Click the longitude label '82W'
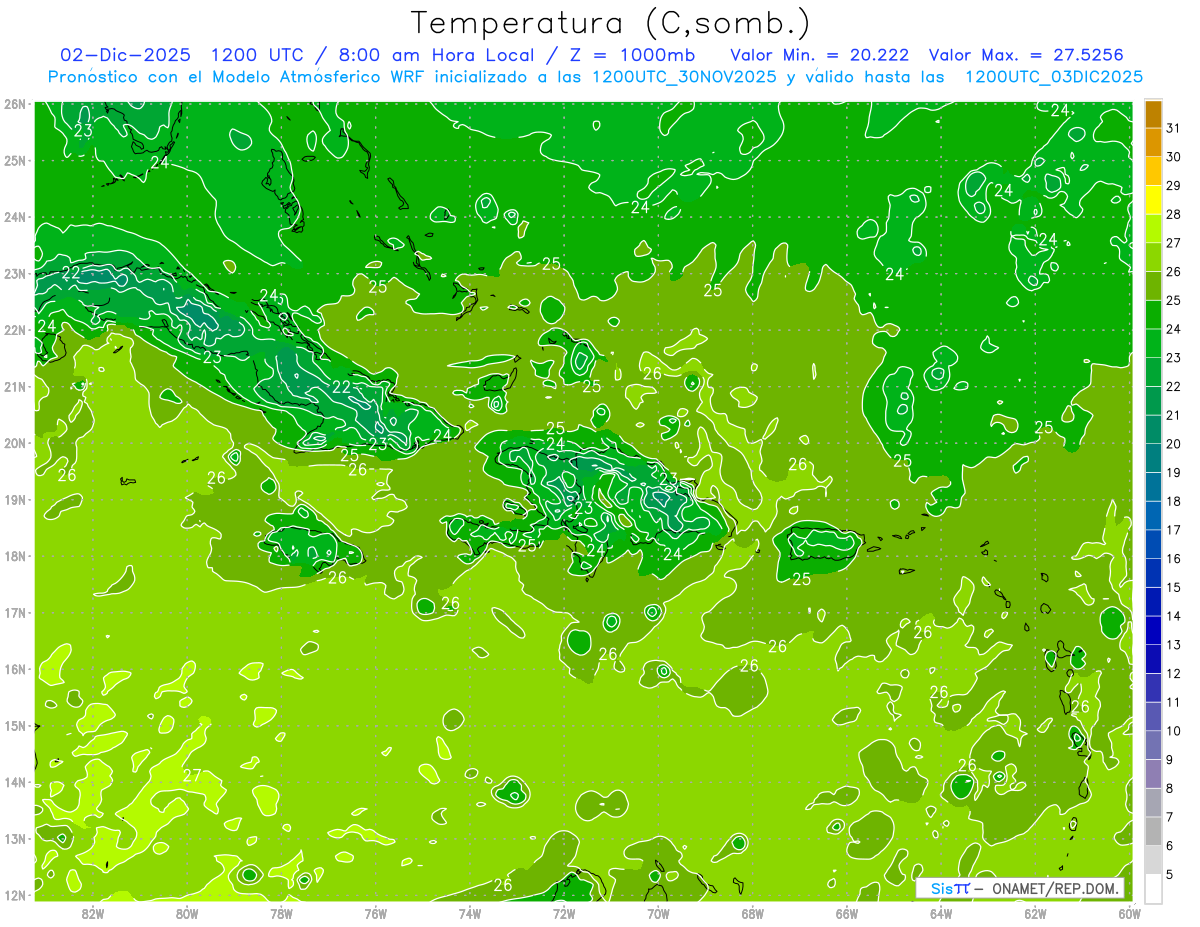1200x927 pixels. [x=92, y=912]
